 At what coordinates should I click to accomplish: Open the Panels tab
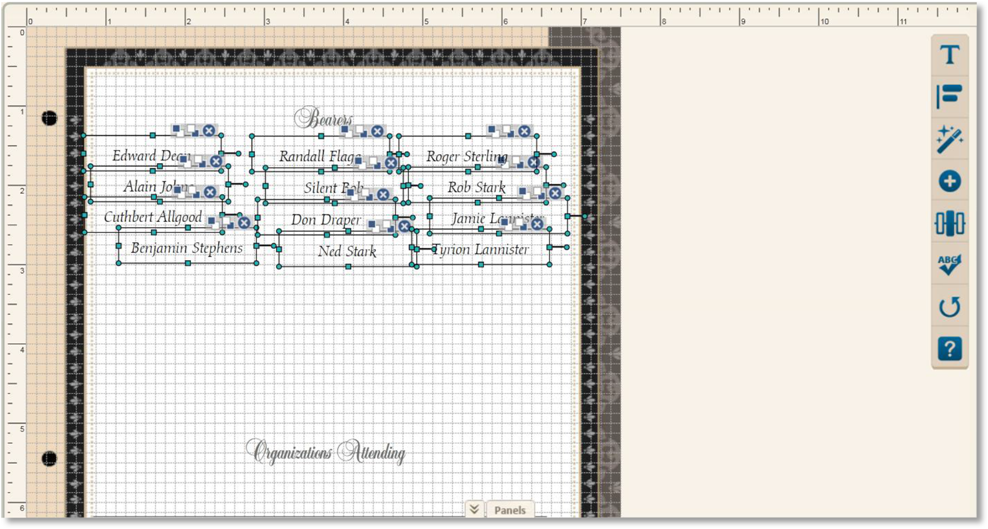pyautogui.click(x=511, y=510)
